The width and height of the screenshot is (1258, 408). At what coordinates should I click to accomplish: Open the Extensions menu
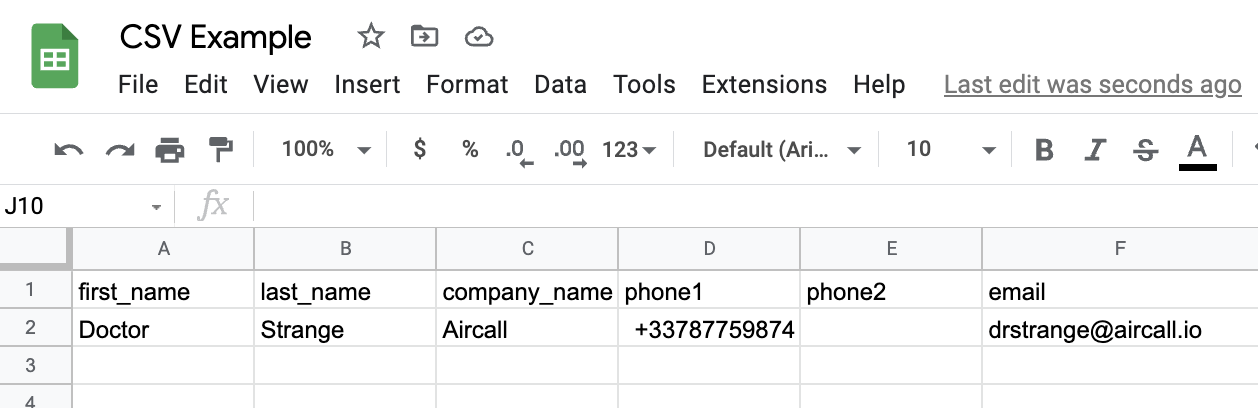(765, 85)
